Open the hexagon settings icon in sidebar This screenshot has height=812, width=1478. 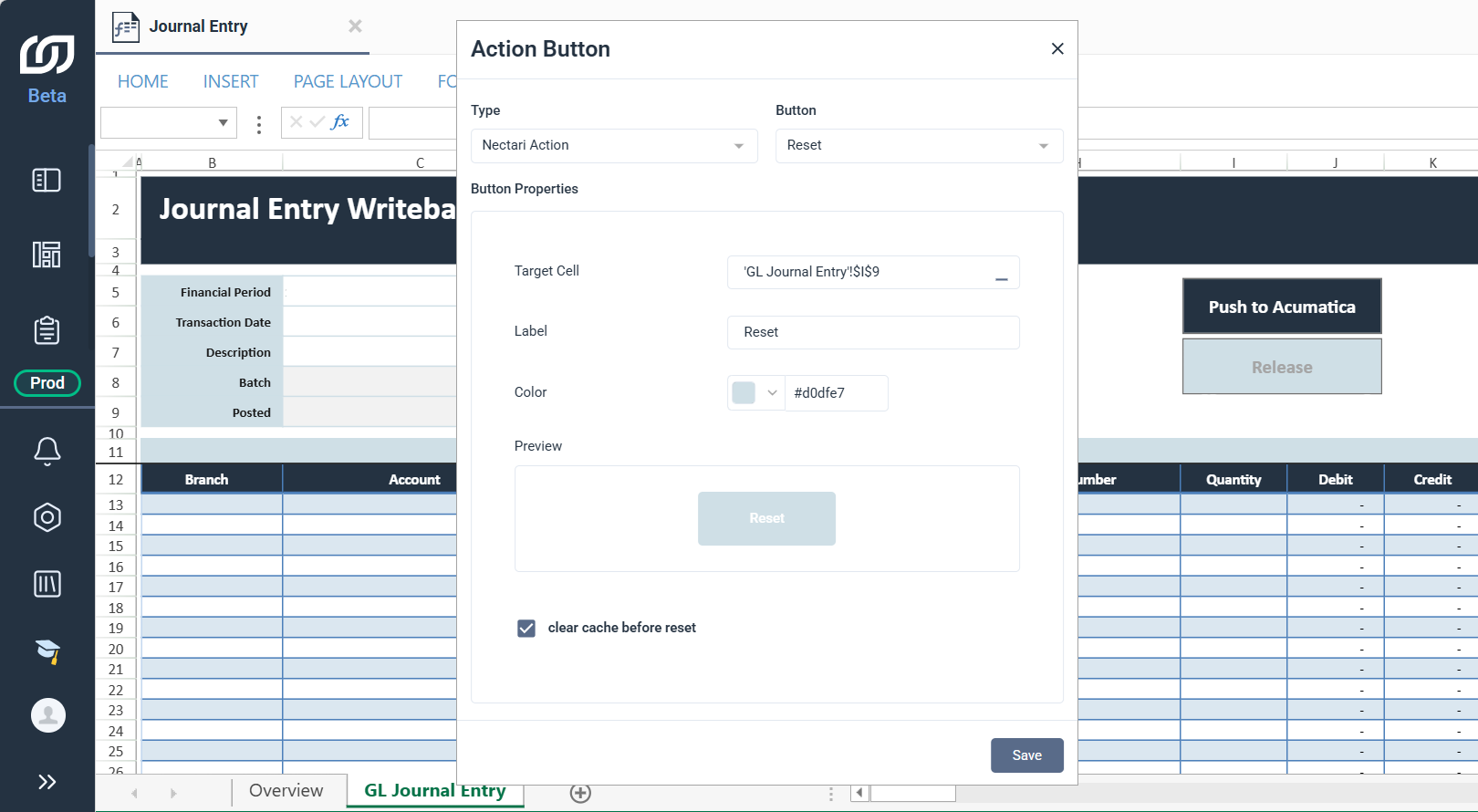(x=47, y=517)
